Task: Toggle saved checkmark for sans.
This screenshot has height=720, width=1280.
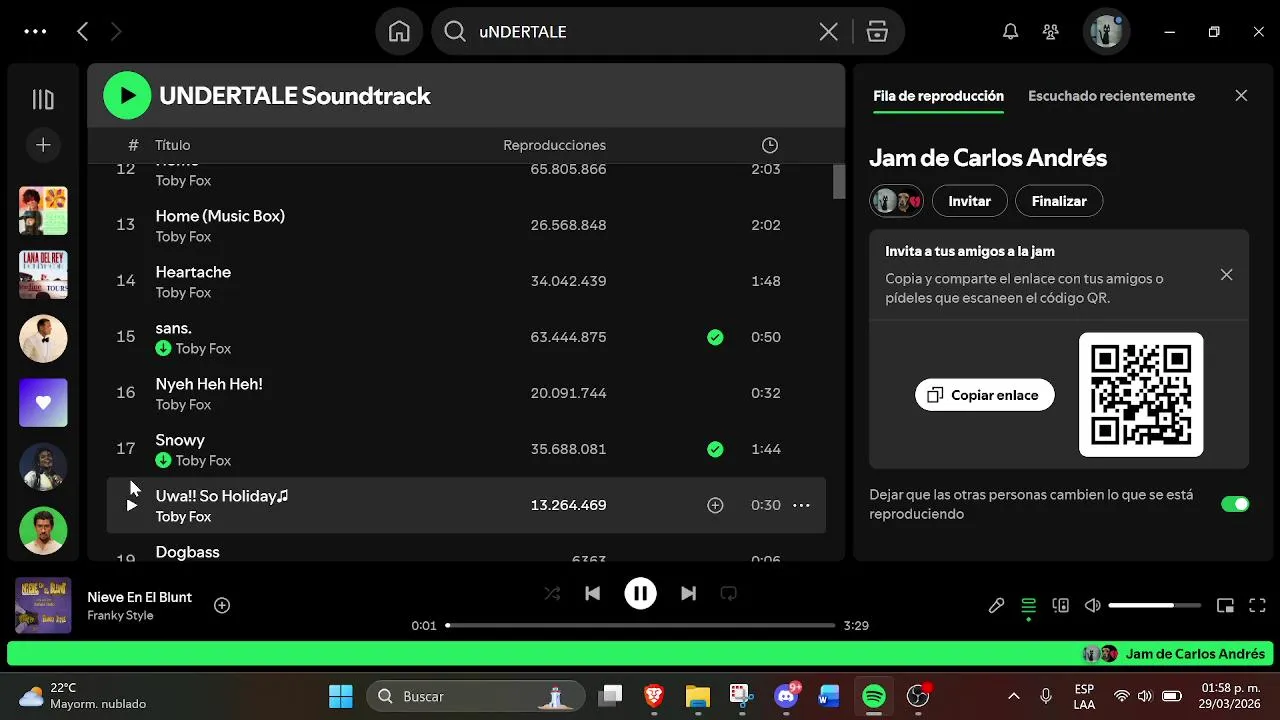Action: click(715, 337)
